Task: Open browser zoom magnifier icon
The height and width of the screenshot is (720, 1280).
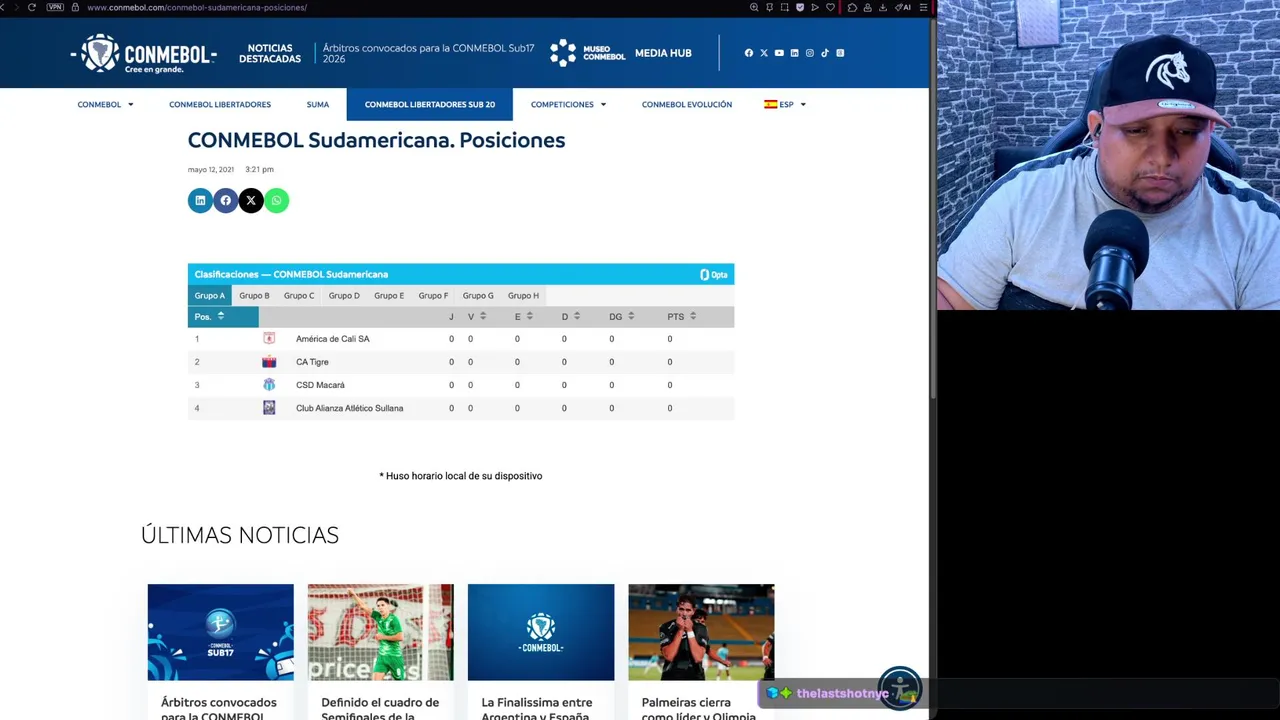Action: pyautogui.click(x=754, y=7)
